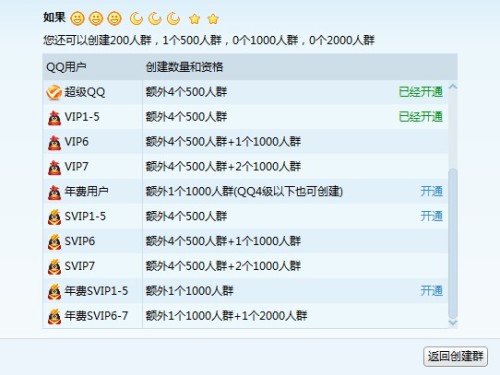Click VIP6's 额外4个500人群+1个1000人群 text
This screenshot has width=500, height=375.
223,142
